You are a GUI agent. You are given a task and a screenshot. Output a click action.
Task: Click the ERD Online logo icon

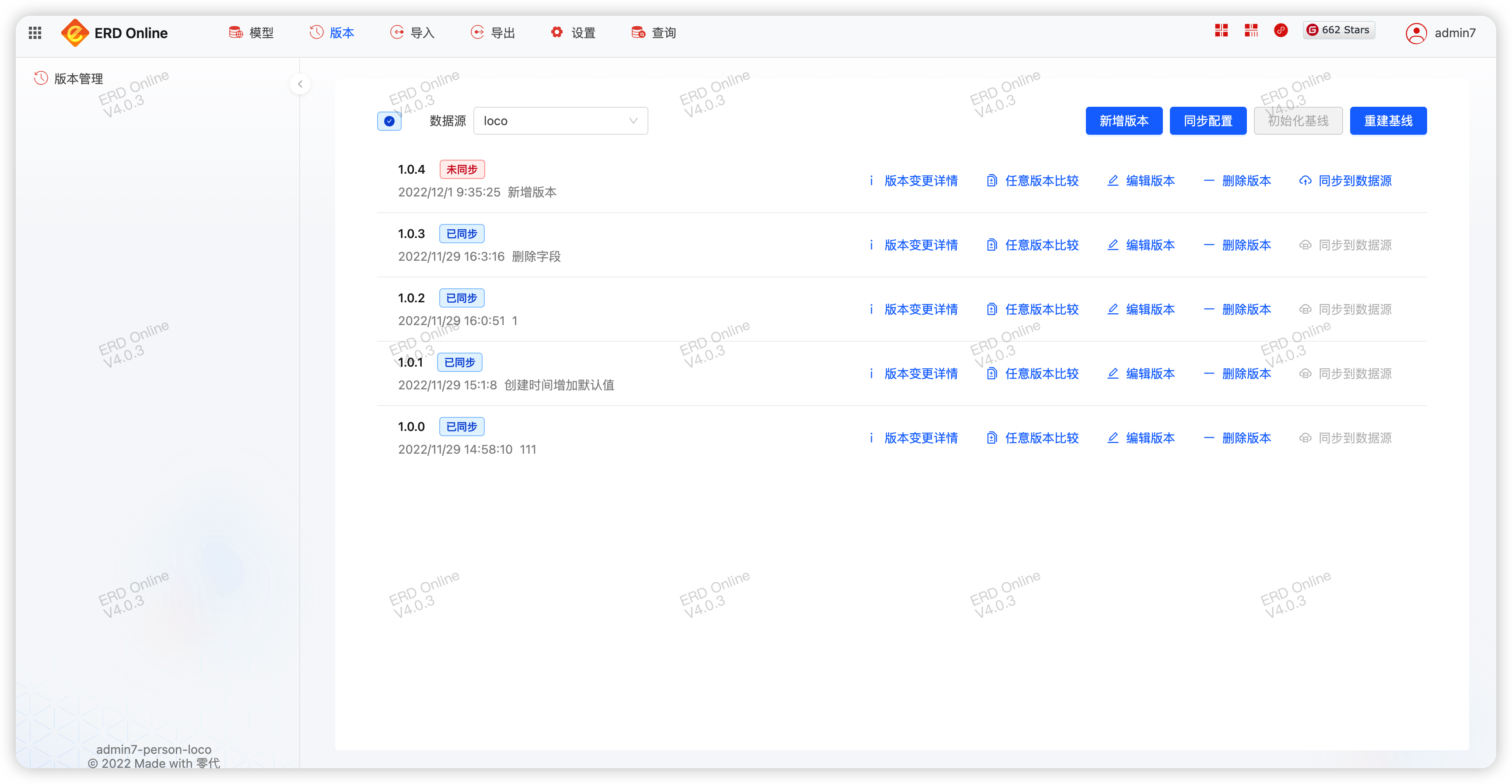(74, 33)
